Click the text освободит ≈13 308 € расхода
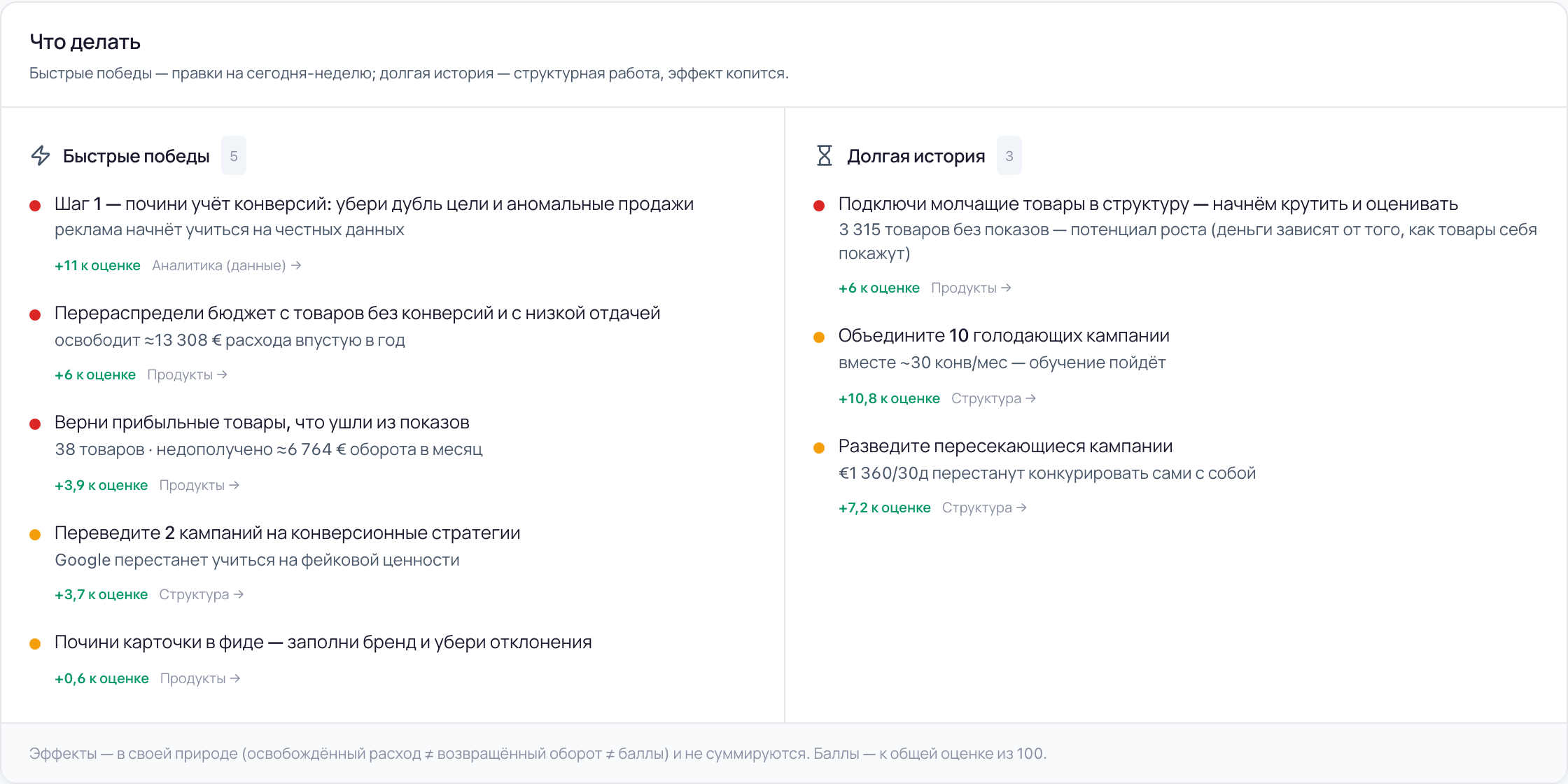This screenshot has height=784, width=1568. (x=230, y=340)
